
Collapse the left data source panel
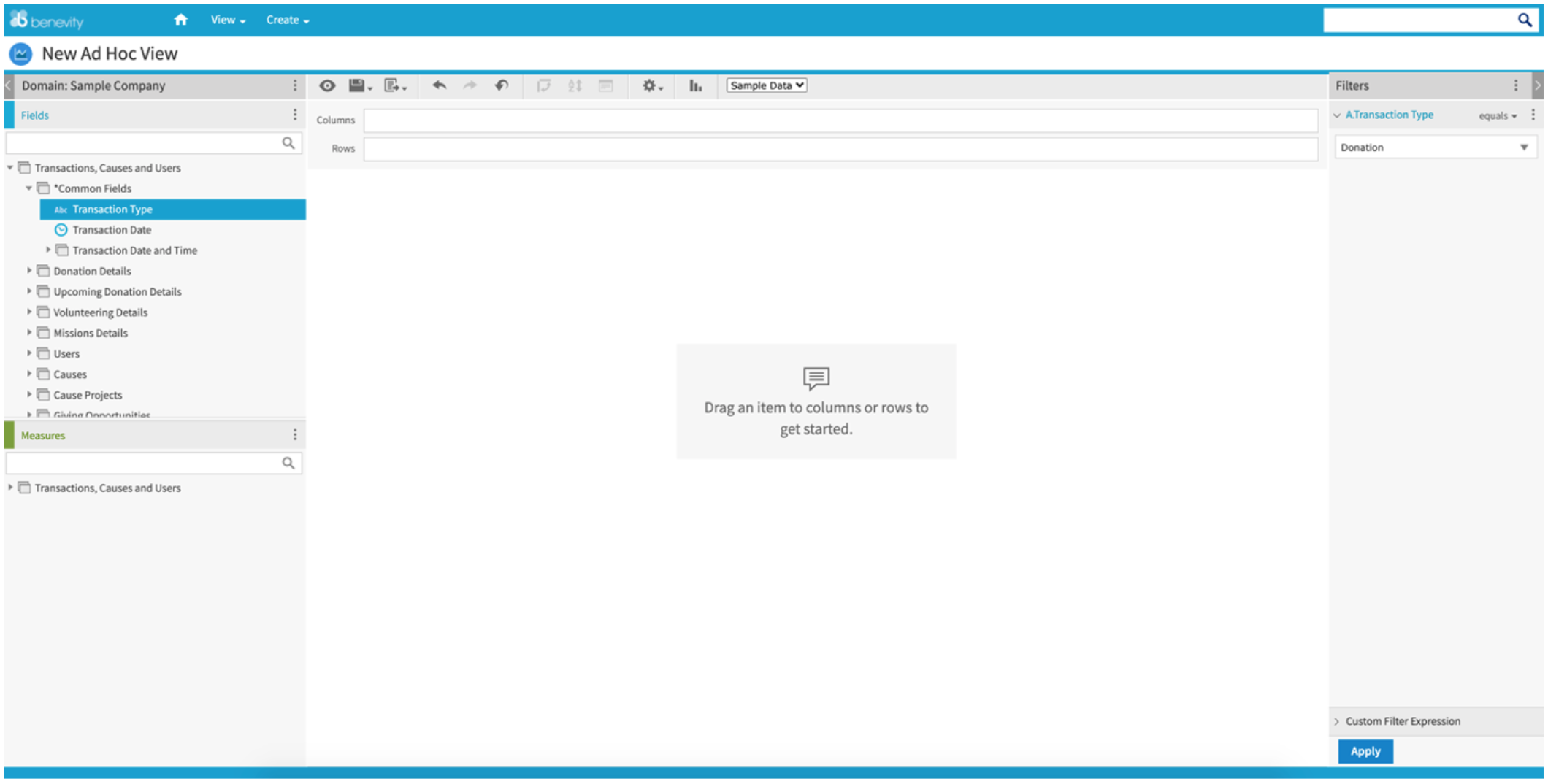coord(9,85)
